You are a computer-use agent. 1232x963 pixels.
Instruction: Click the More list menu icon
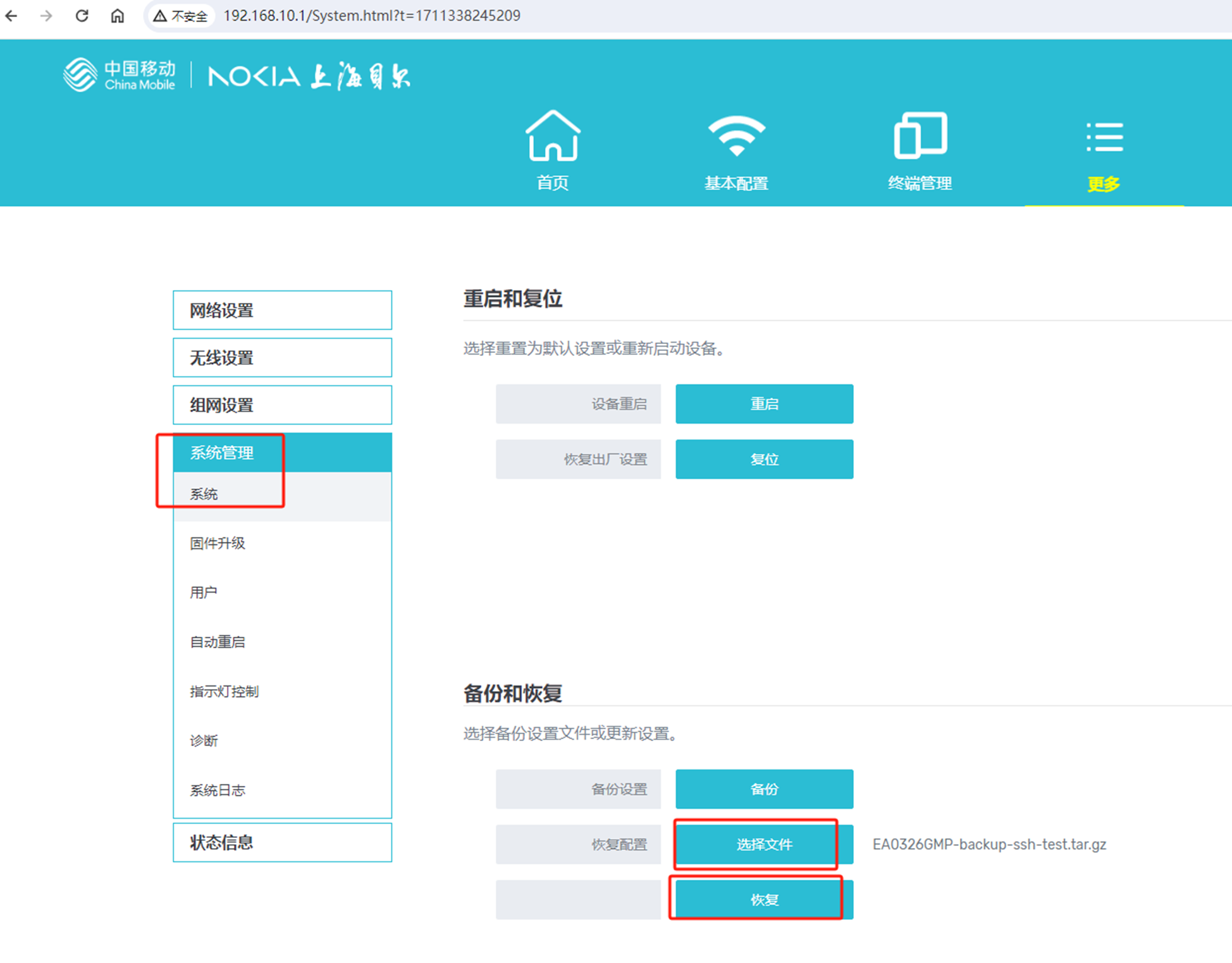1104,137
